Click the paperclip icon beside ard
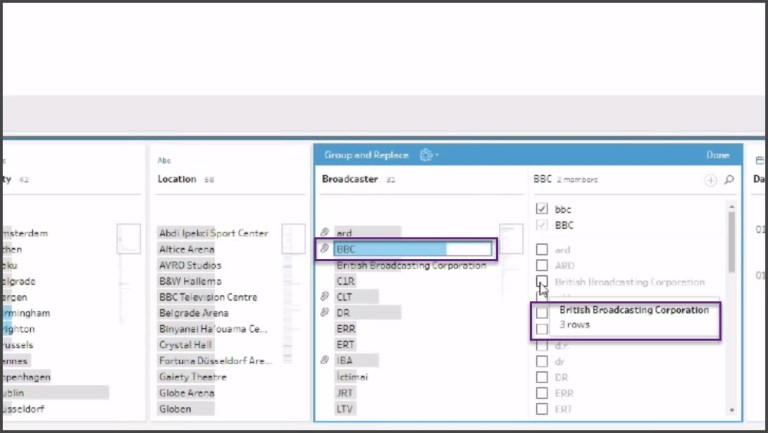This screenshot has height=433, width=768. 325,233
